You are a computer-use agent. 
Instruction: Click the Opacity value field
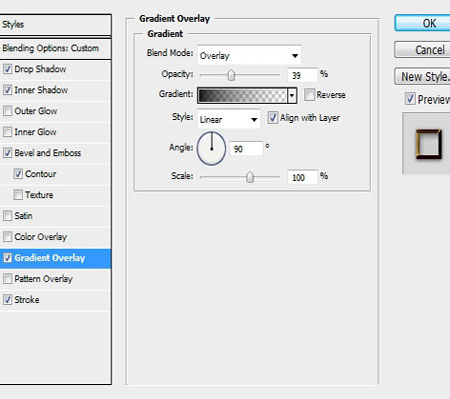pyautogui.click(x=303, y=75)
